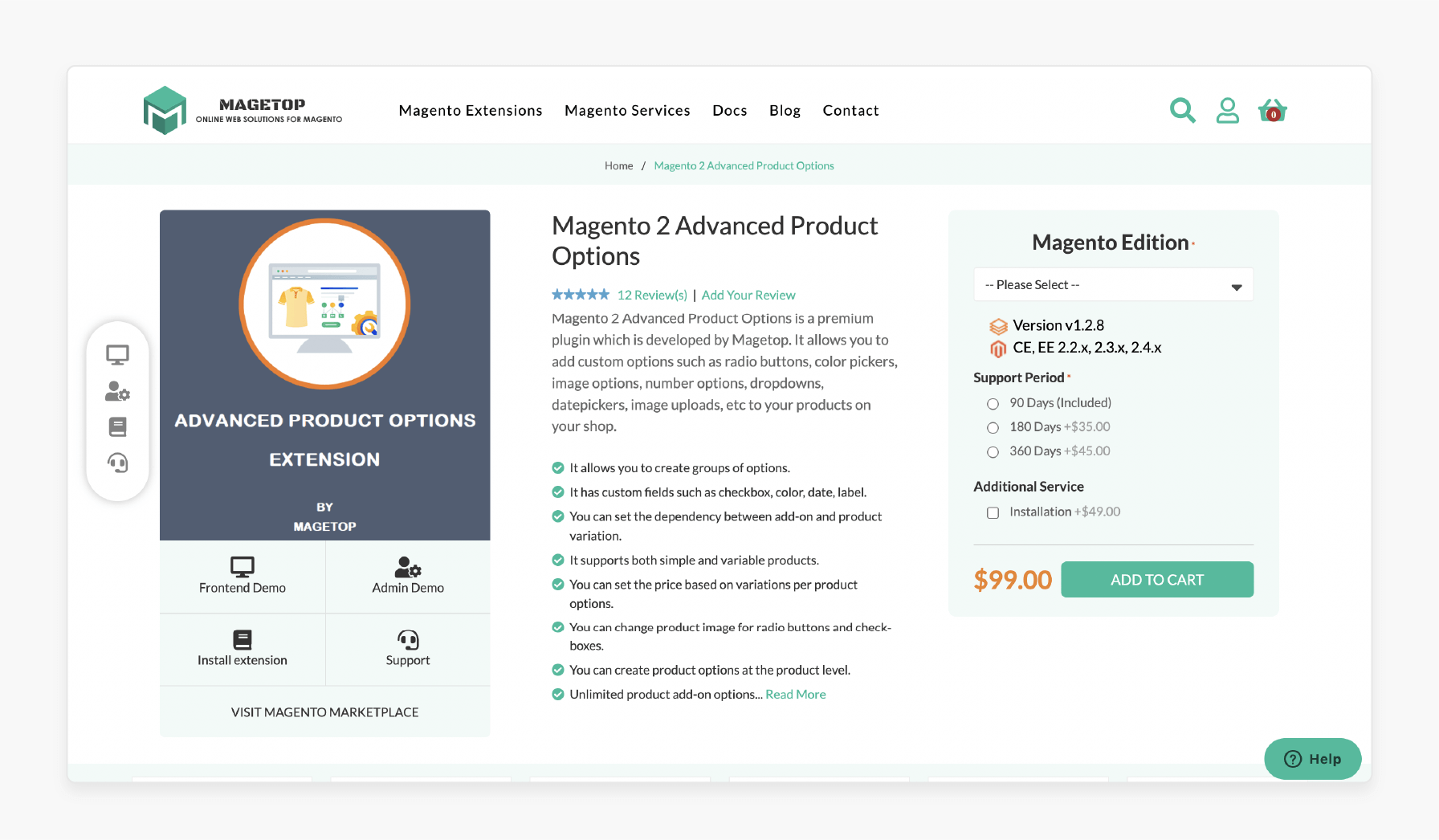Select 180 Days support period
This screenshot has width=1439, height=840.
[x=993, y=427]
